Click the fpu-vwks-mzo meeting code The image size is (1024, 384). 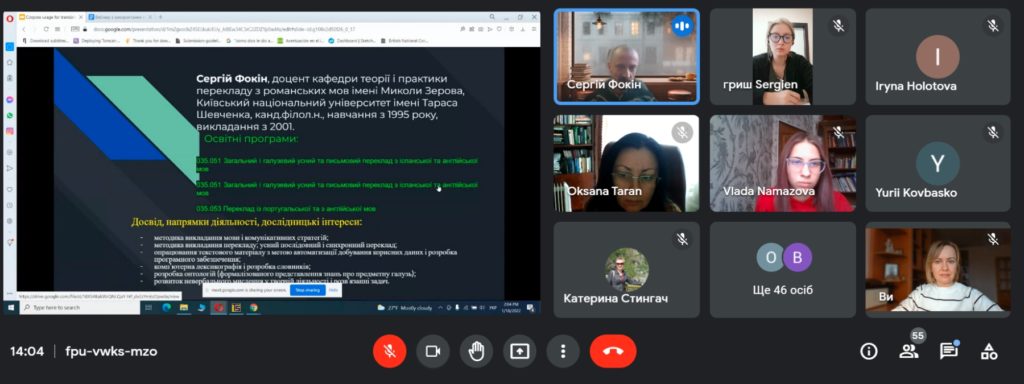tap(111, 351)
